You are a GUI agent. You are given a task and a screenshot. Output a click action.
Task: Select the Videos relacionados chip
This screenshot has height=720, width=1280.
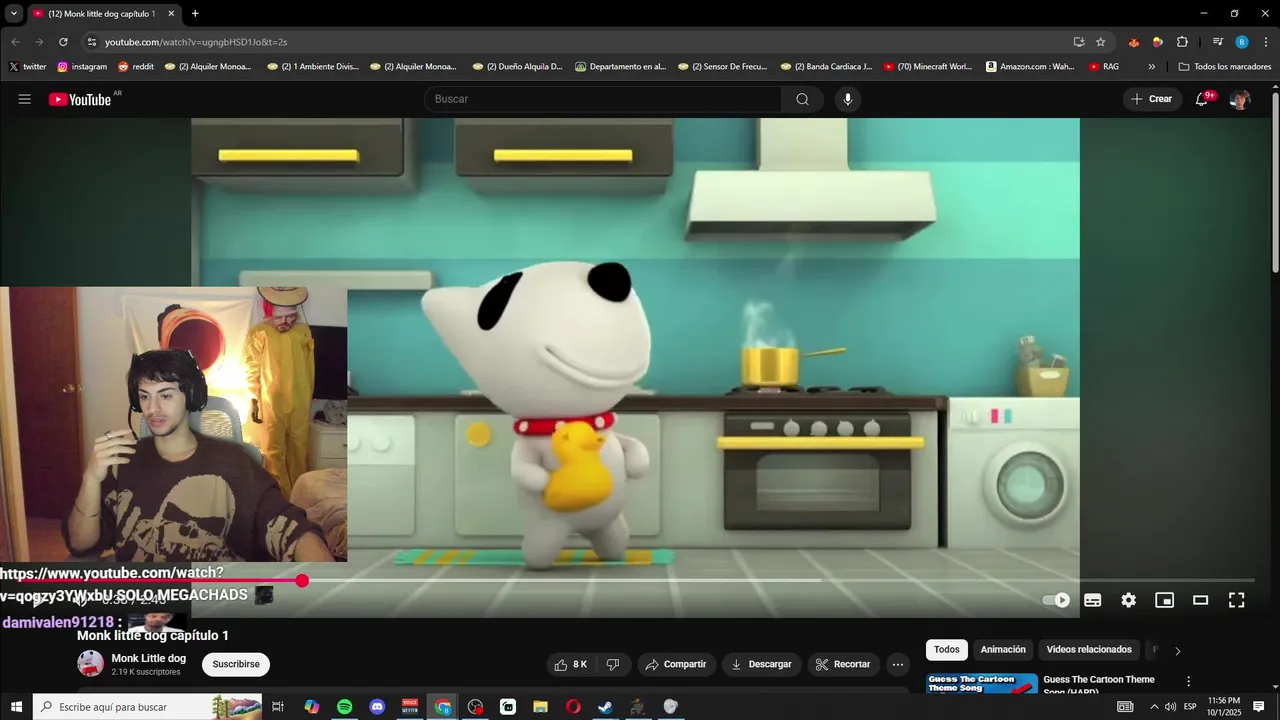point(1089,650)
